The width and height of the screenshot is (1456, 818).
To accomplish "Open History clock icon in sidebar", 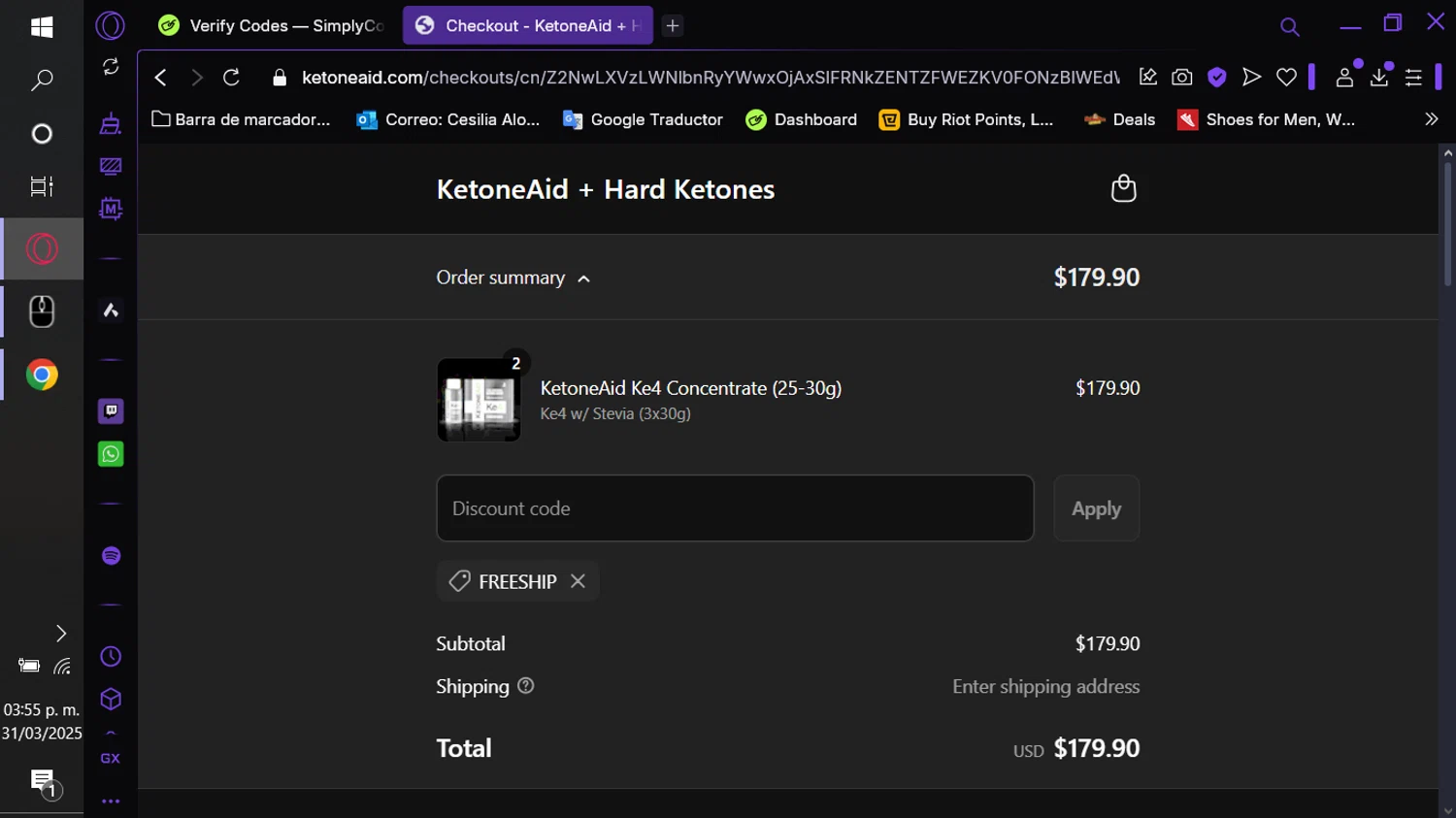I will coord(111,657).
